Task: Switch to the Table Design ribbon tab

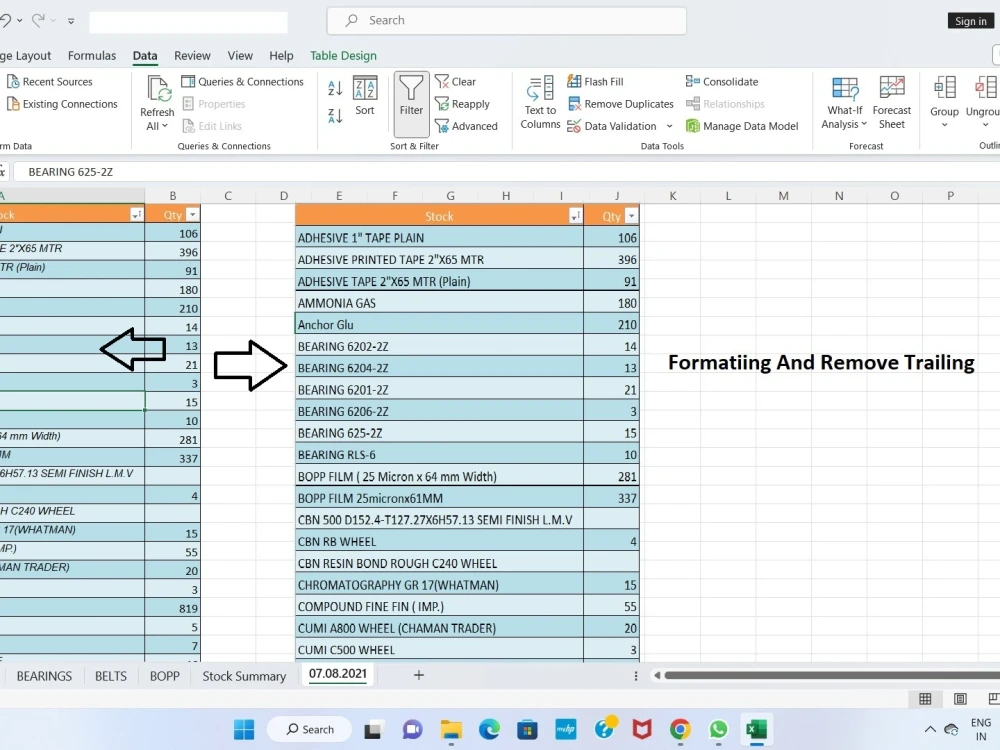Action: coord(343,55)
